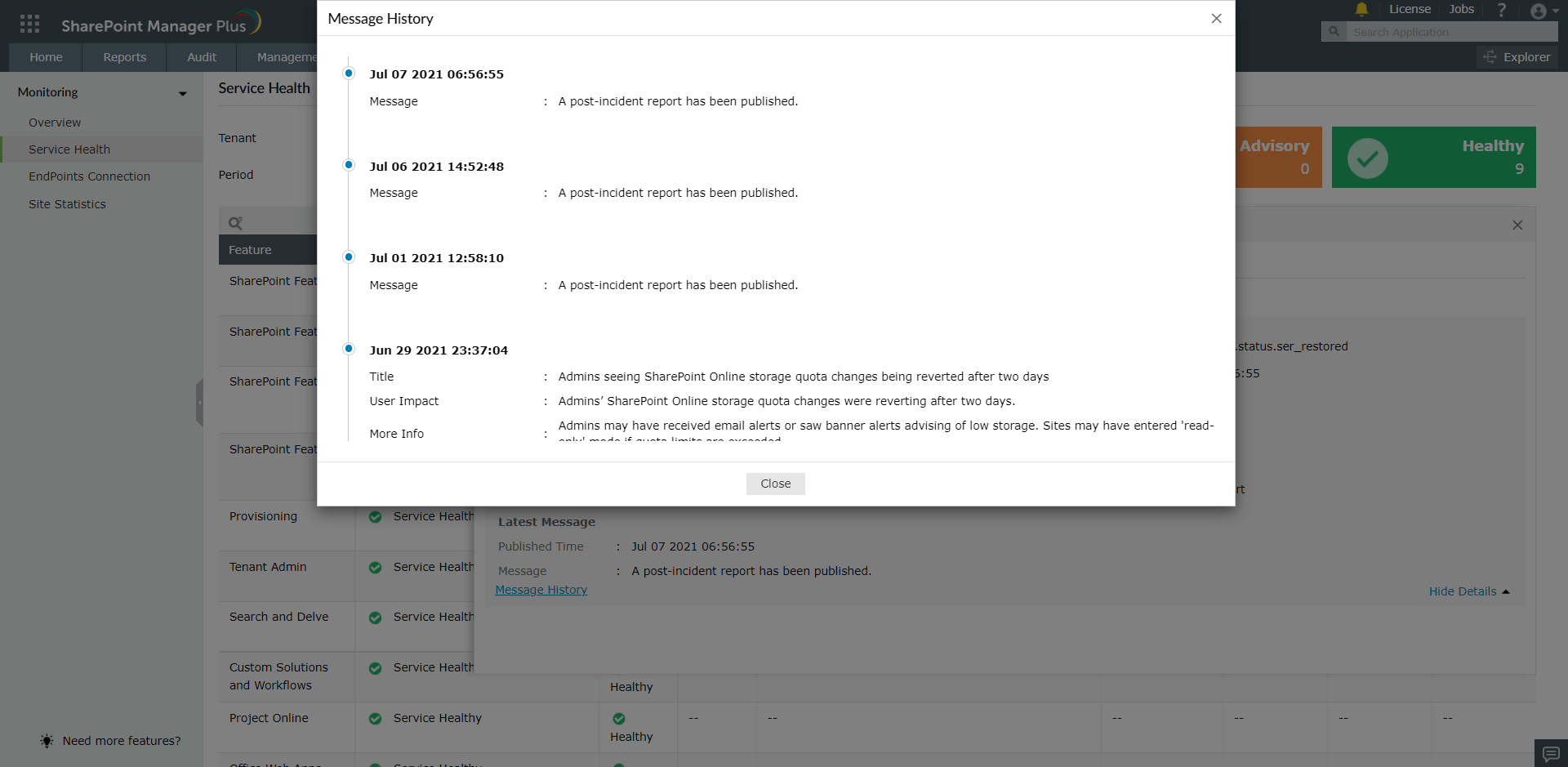Click the lightbulb beside Need more features

click(x=47, y=741)
